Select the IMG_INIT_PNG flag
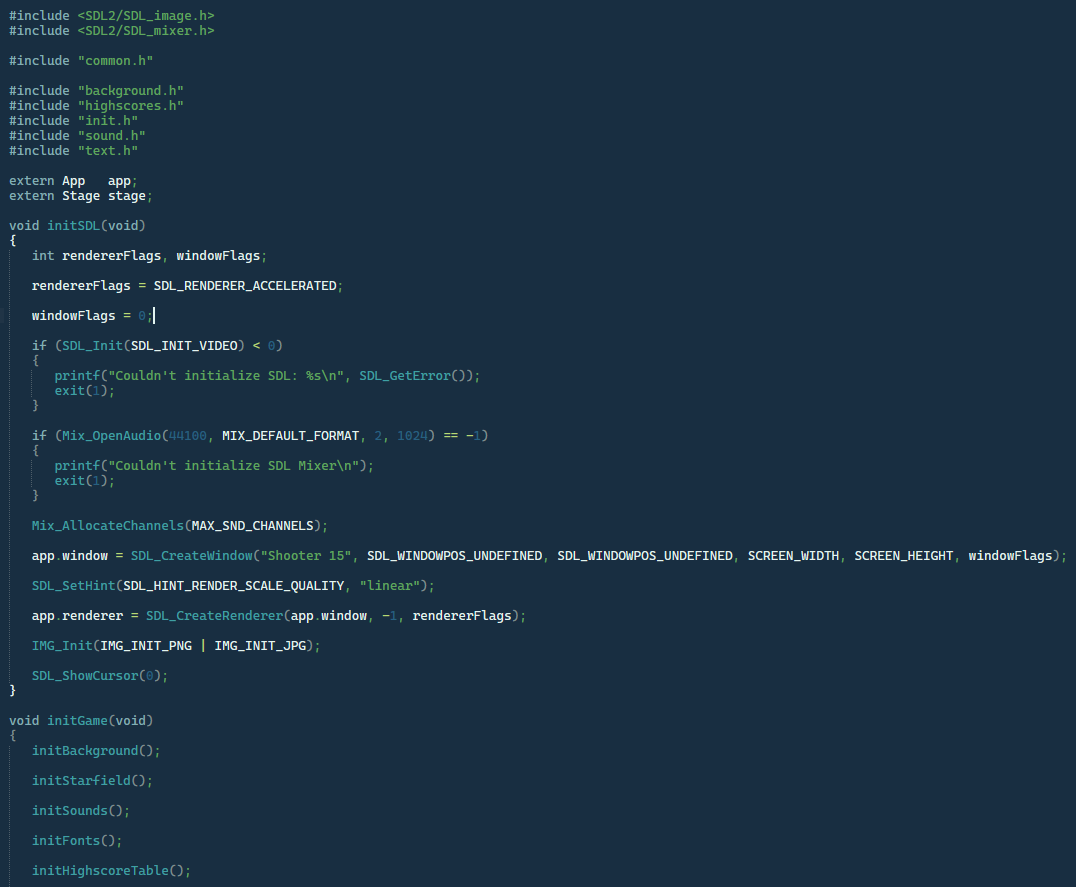The image size is (1076, 887). [x=143, y=645]
